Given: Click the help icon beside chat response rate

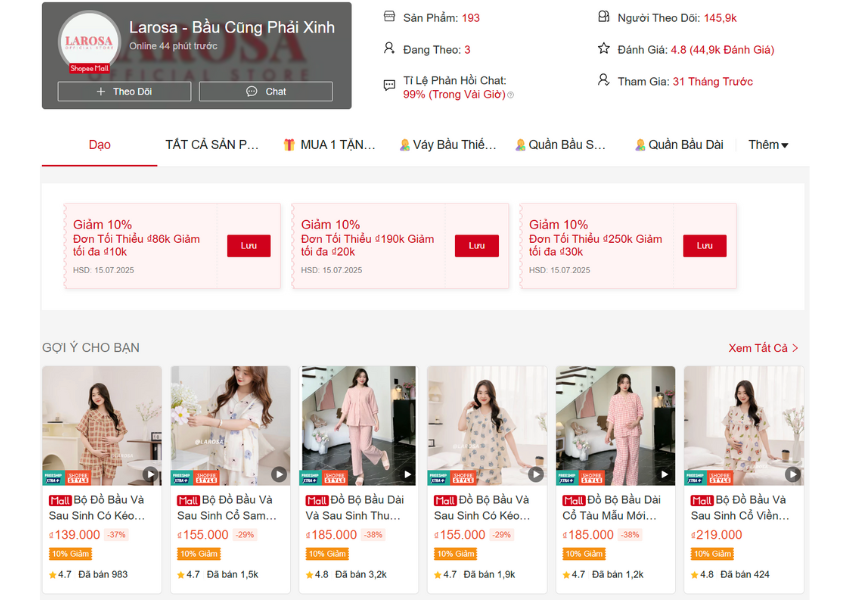Looking at the screenshot, I should (510, 95).
